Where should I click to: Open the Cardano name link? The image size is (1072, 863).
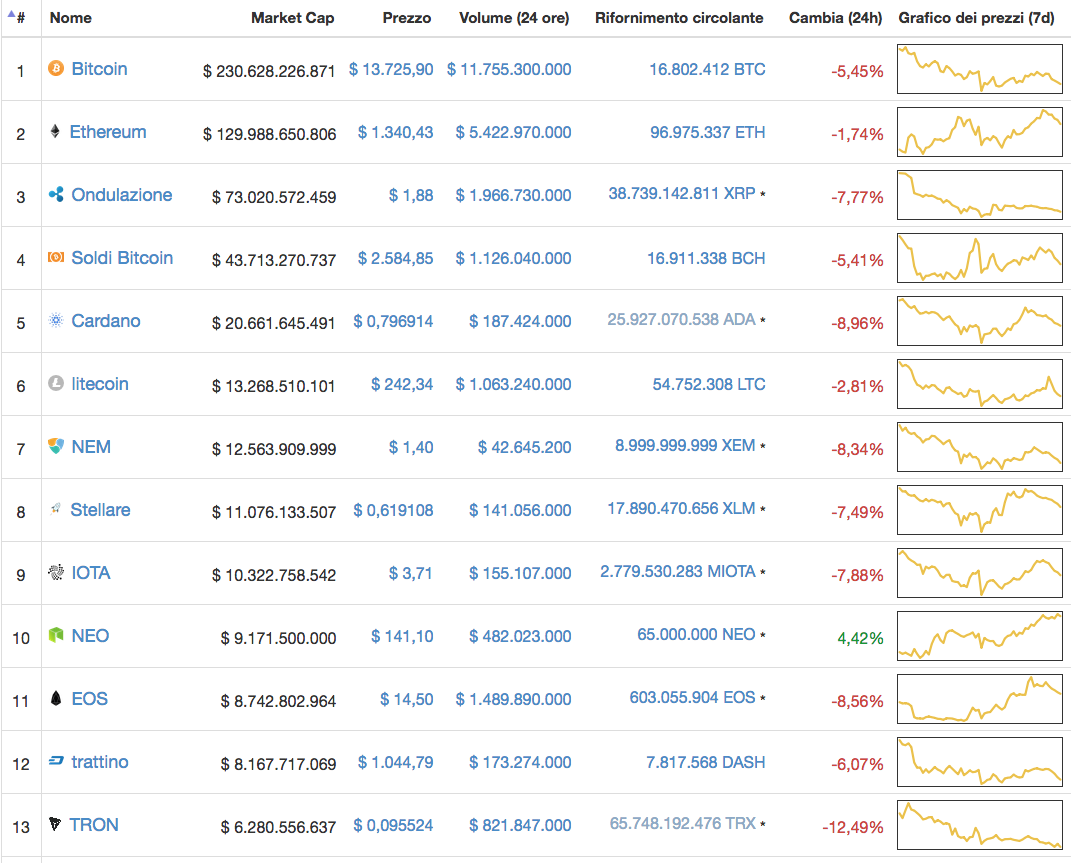[x=106, y=321]
